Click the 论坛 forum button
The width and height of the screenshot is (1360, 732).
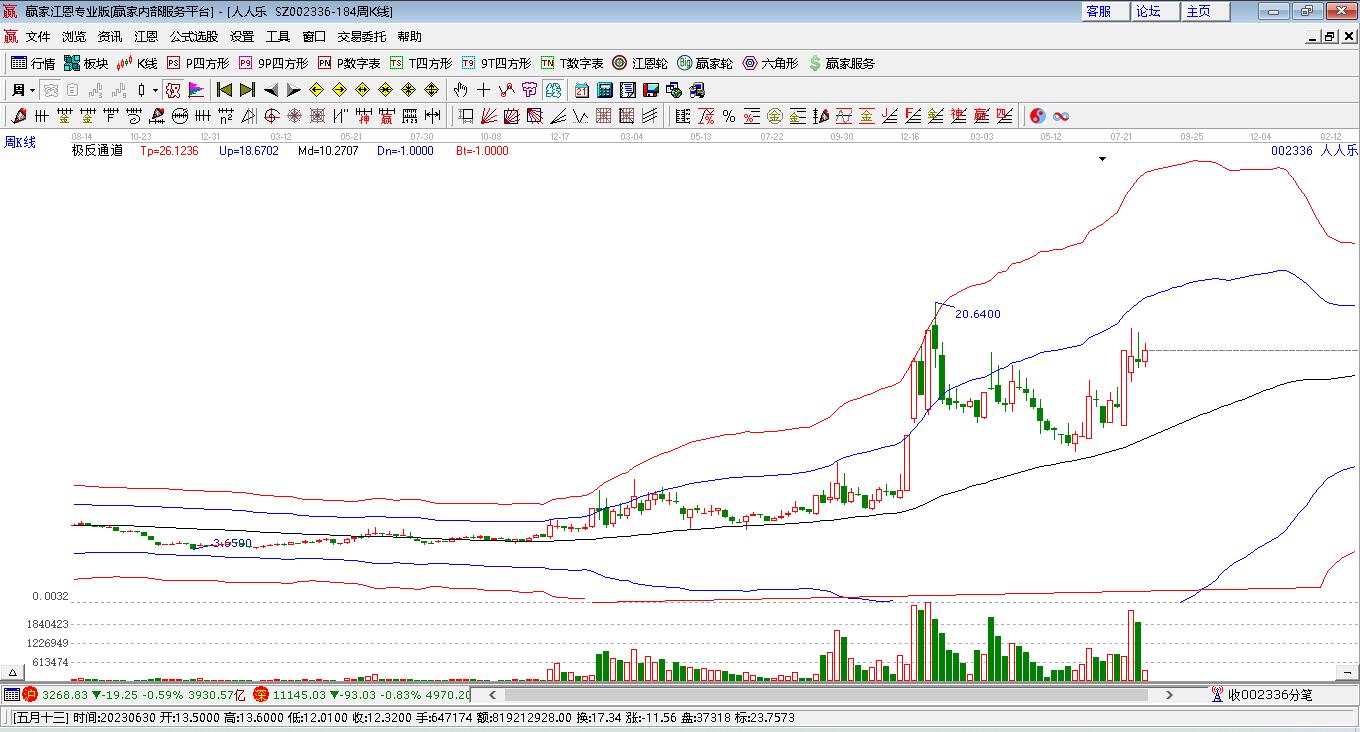click(x=1148, y=11)
